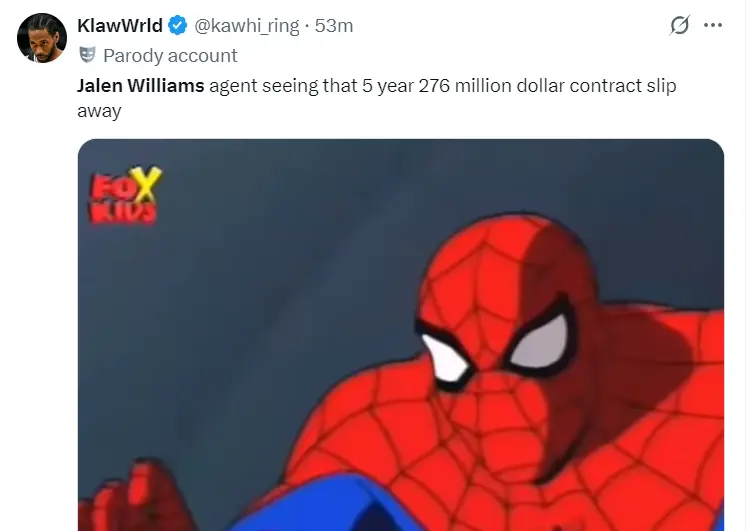Visit the @kawhi_ring handle
746x531 pixels.
click(x=246, y=26)
